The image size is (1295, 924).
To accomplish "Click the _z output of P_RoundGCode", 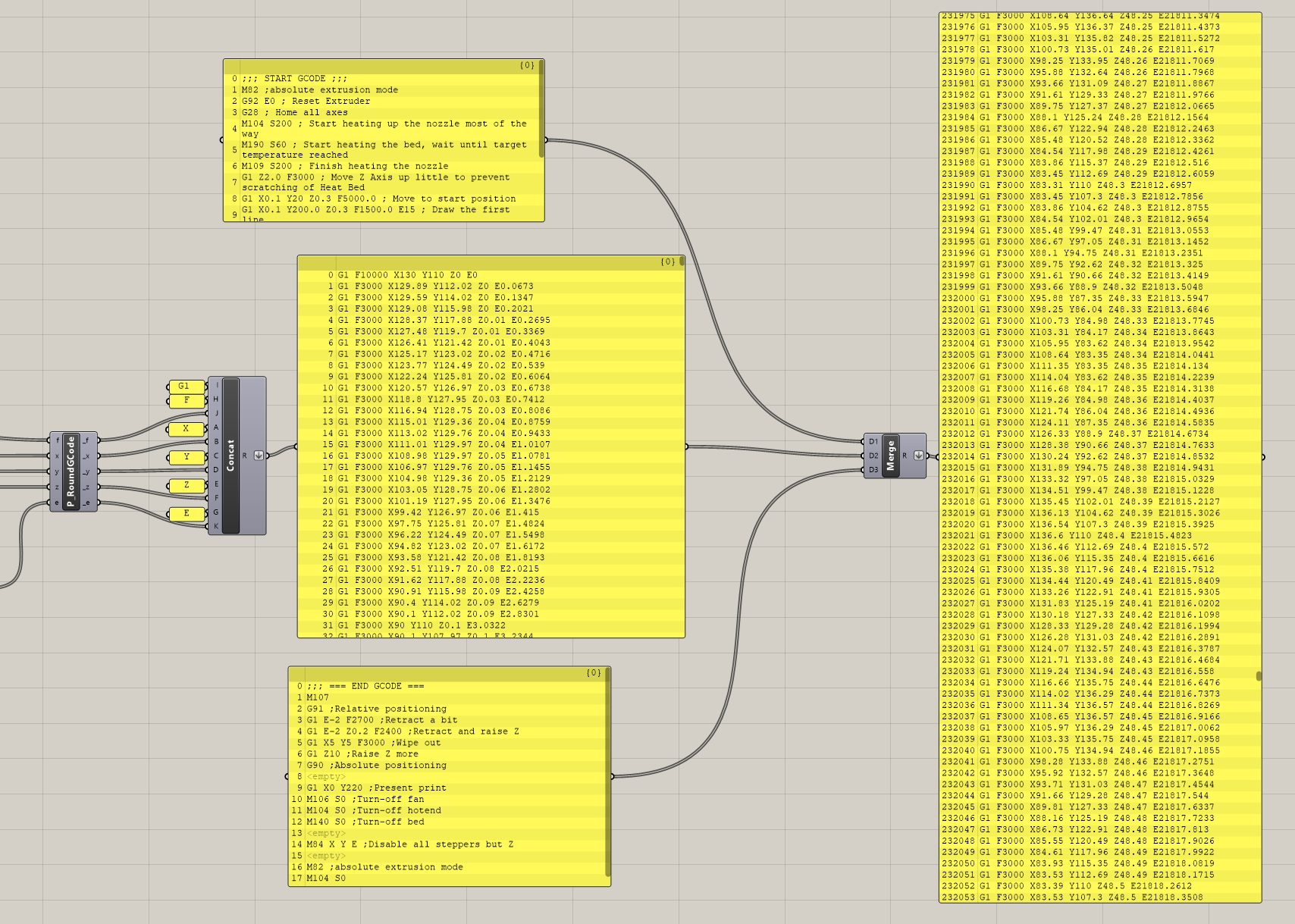I will [x=87, y=487].
